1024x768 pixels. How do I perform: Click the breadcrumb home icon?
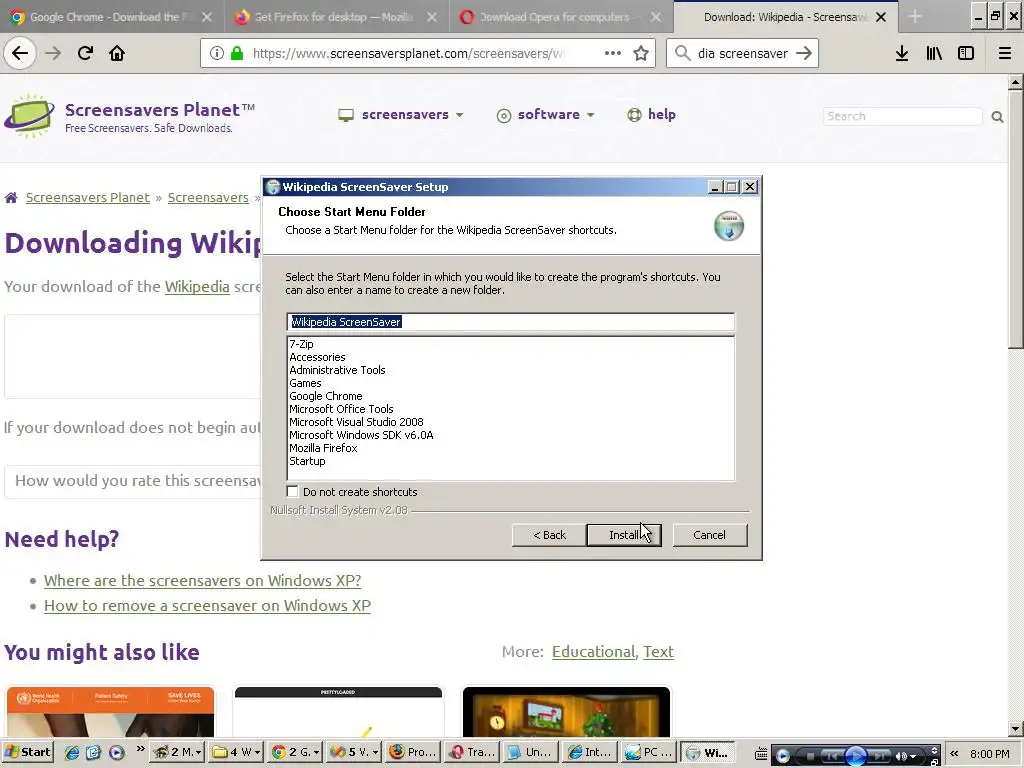point(11,197)
